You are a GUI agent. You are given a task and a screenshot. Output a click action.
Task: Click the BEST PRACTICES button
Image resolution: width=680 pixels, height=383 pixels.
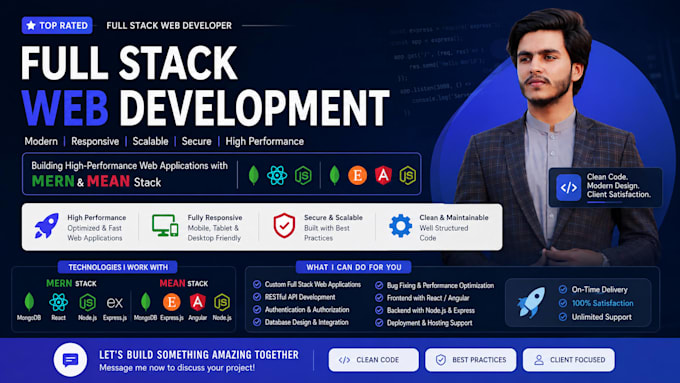point(471,360)
